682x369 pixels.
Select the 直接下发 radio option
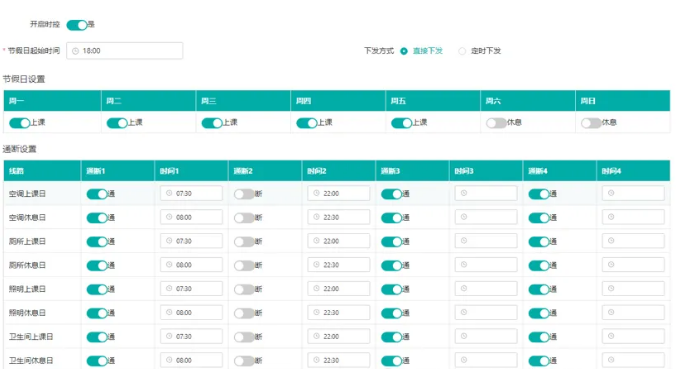pos(404,51)
